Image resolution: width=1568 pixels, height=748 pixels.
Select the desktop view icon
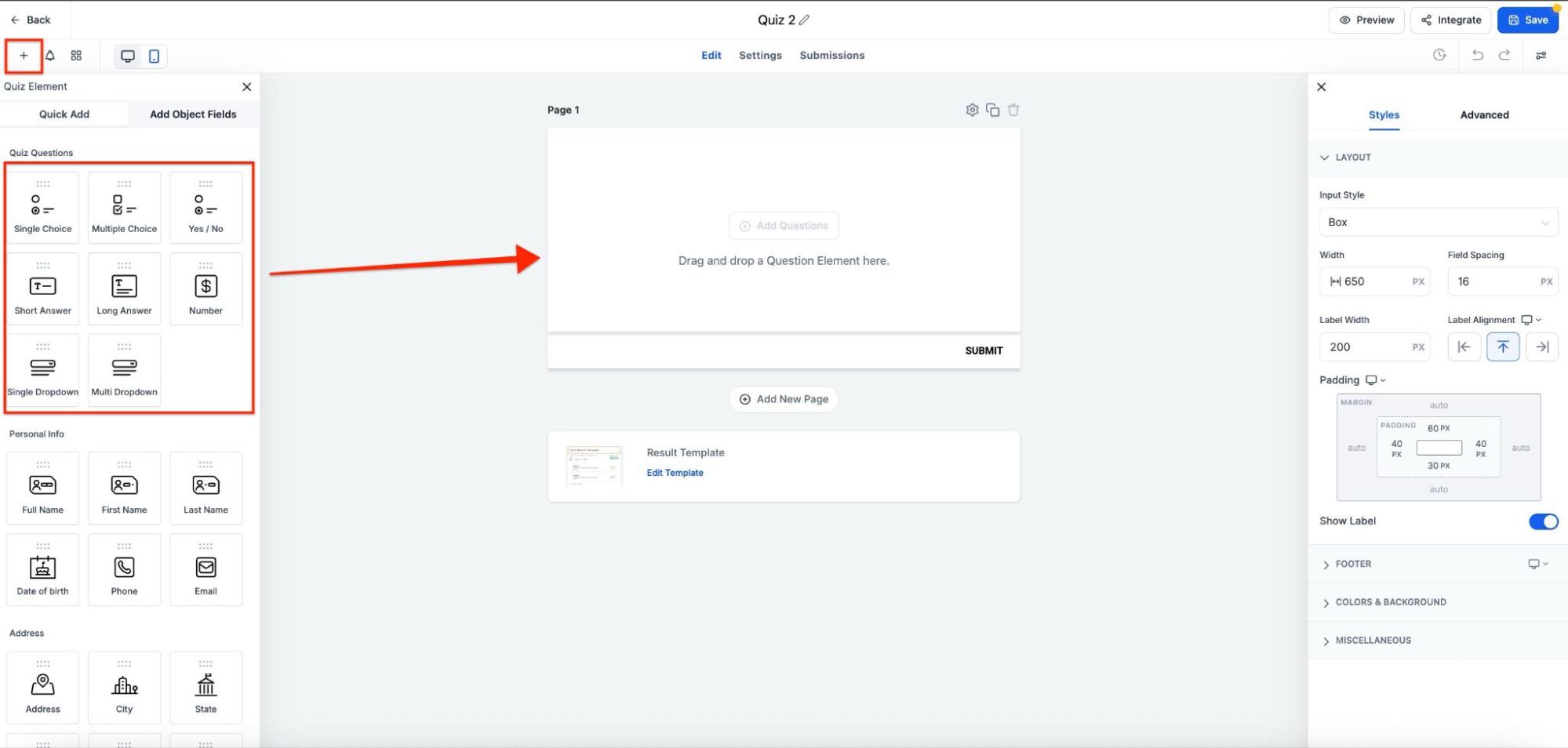[x=127, y=56]
